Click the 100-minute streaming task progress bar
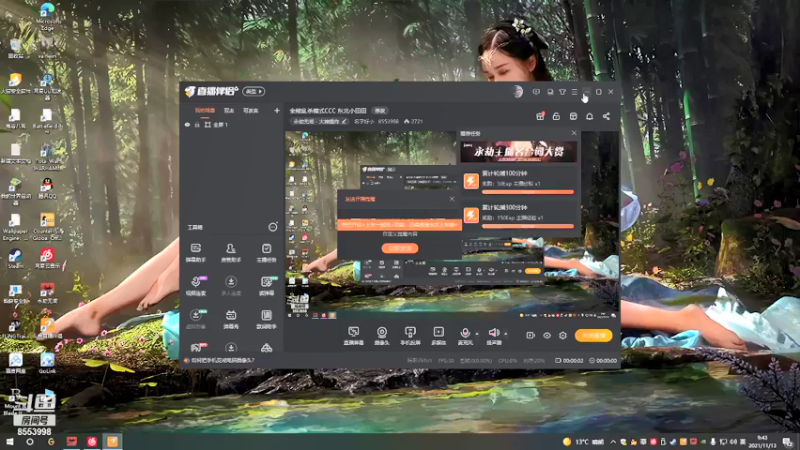Viewport: 800px width, 450px height. click(x=528, y=192)
